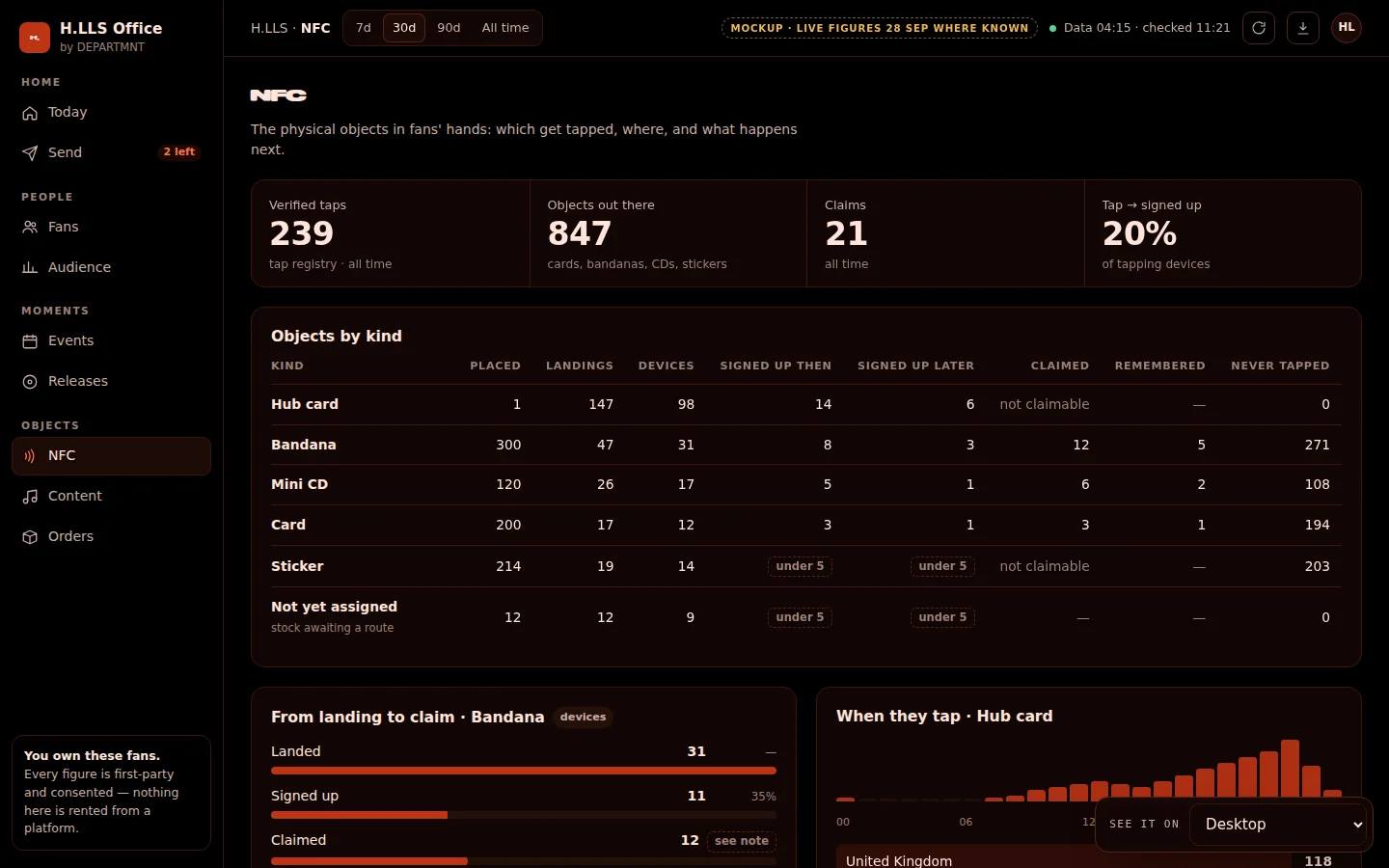Select the 7d time range
The image size is (1389, 868).
click(364, 28)
